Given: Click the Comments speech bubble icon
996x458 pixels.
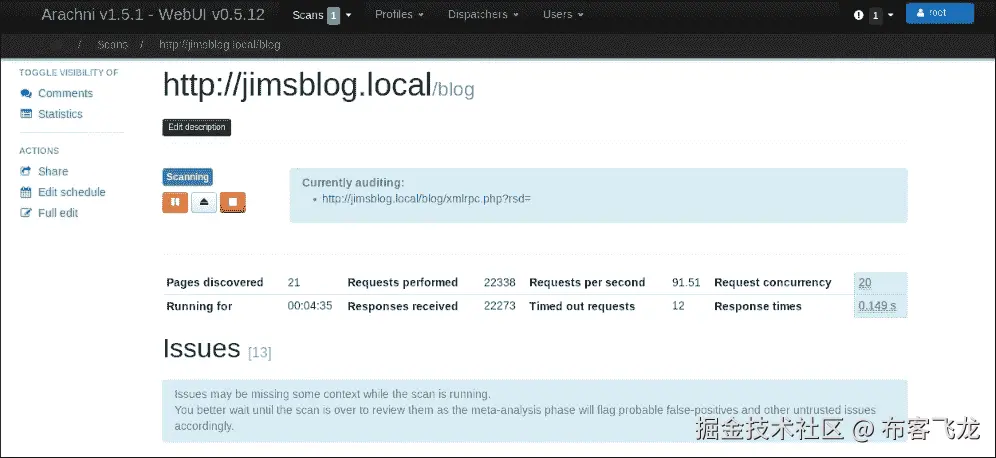Looking at the screenshot, I should [26, 93].
